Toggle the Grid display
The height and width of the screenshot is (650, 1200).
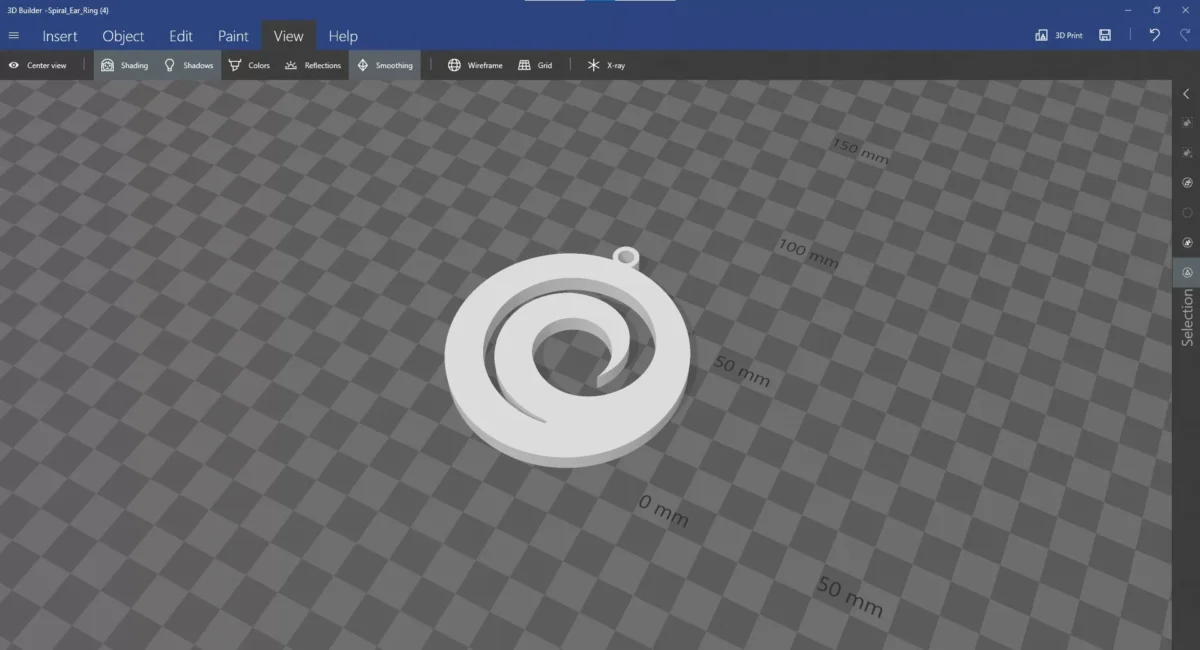(535, 65)
